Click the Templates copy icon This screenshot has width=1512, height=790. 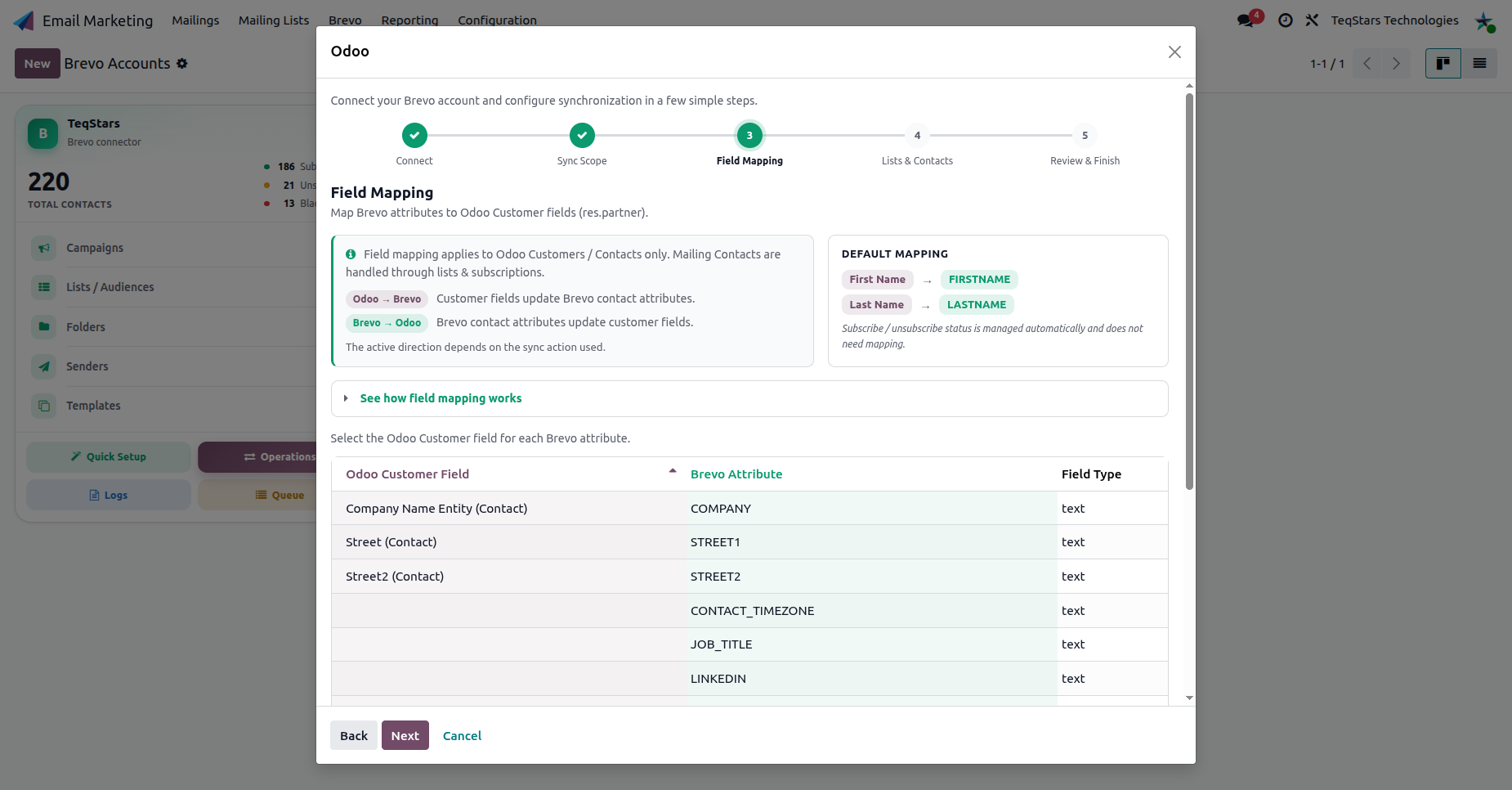click(x=44, y=406)
